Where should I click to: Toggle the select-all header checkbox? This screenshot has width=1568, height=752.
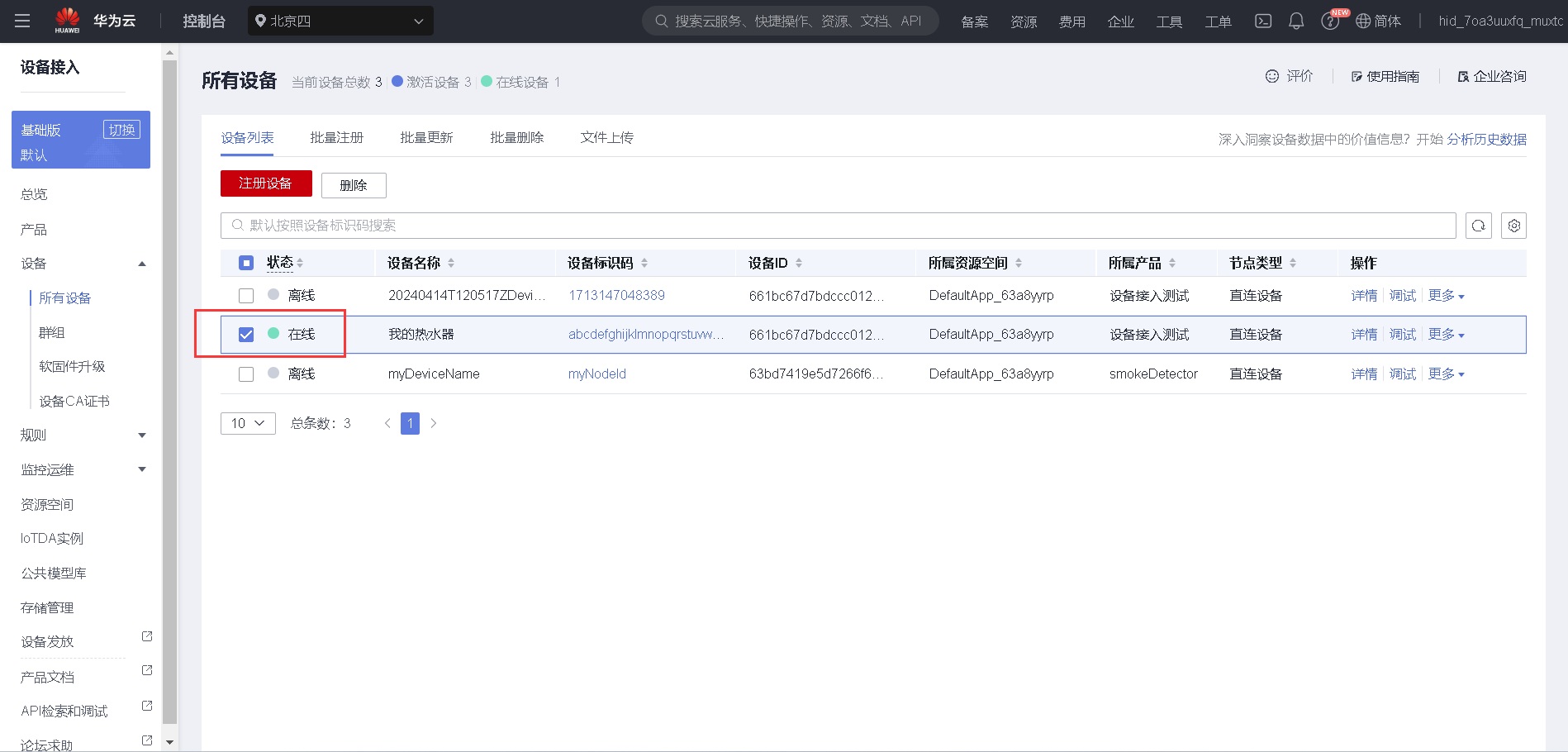pos(246,263)
